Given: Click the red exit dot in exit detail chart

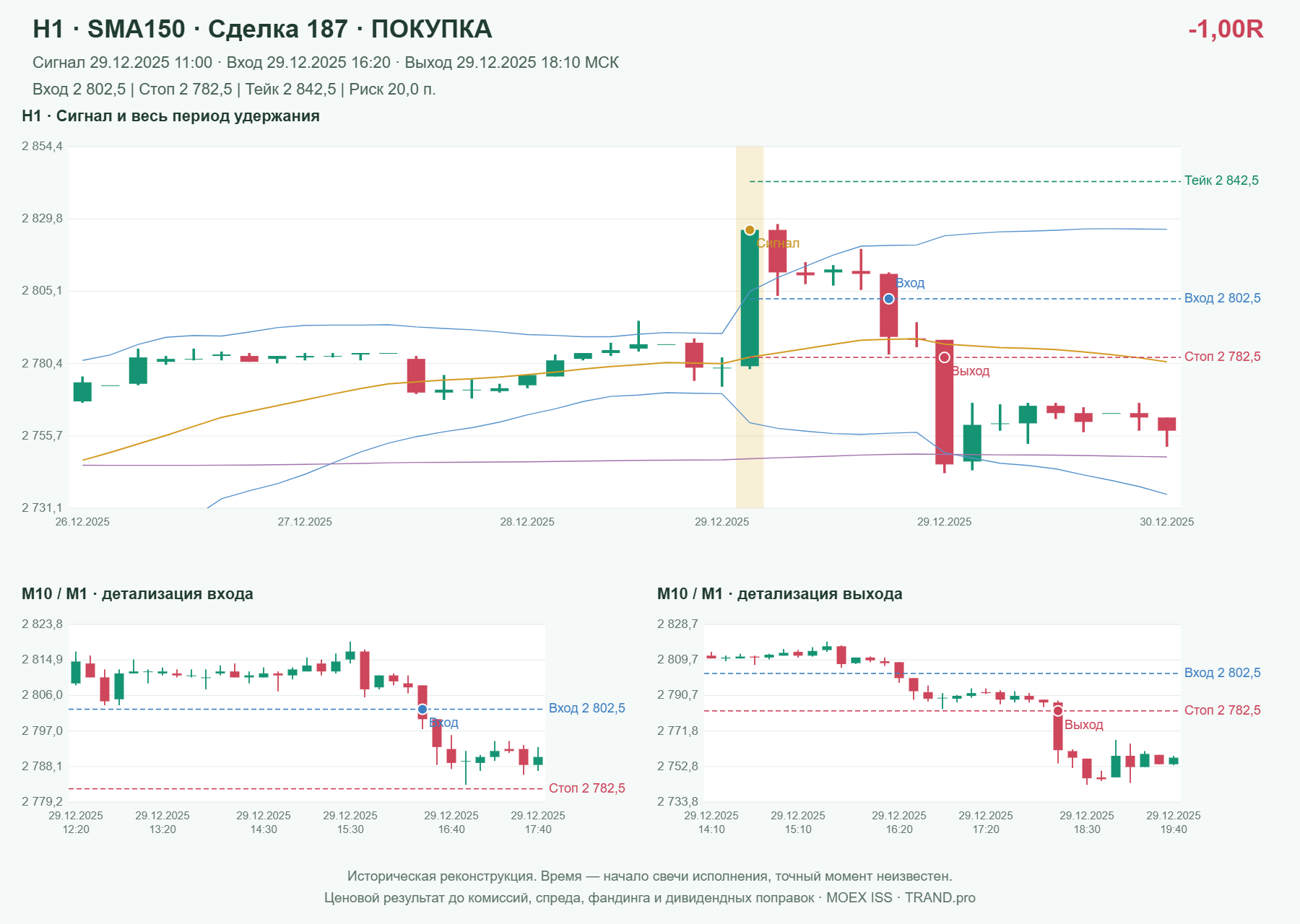Looking at the screenshot, I should [1058, 711].
